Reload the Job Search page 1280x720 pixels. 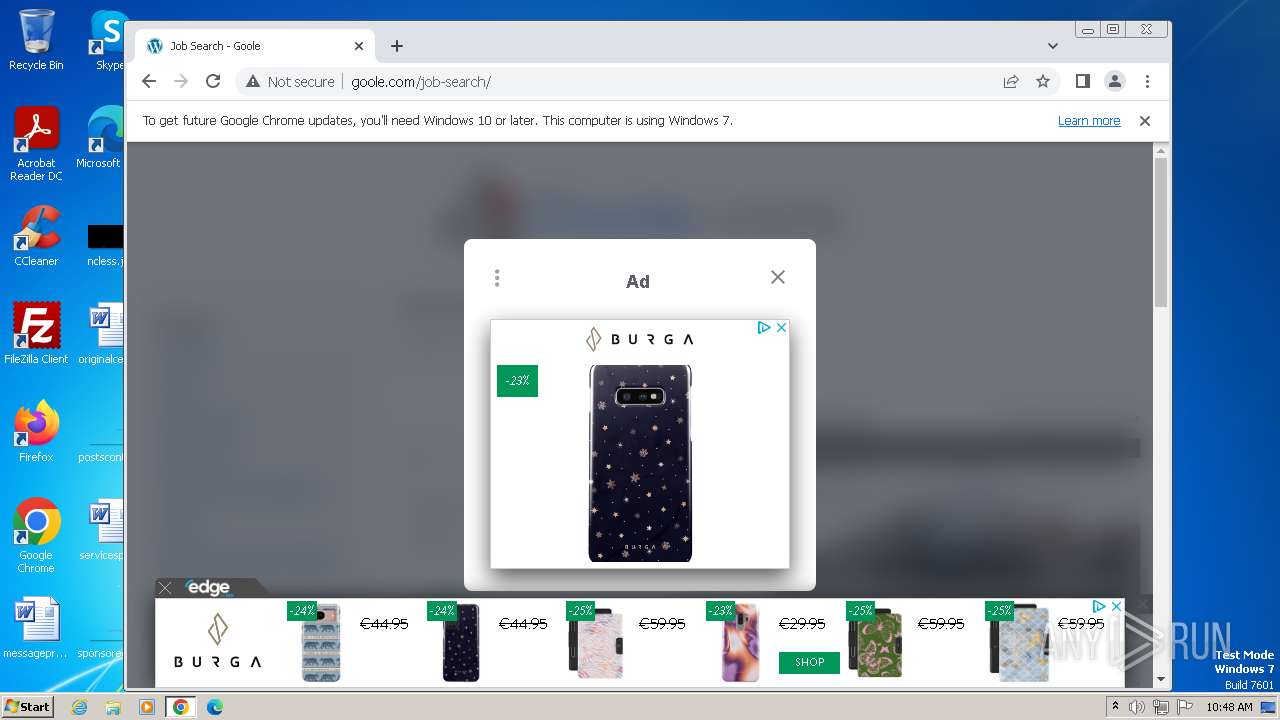pos(213,81)
